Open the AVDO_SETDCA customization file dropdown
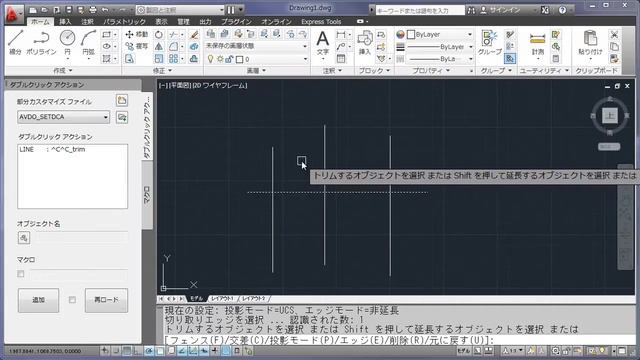The width and height of the screenshot is (640, 360). point(64,117)
